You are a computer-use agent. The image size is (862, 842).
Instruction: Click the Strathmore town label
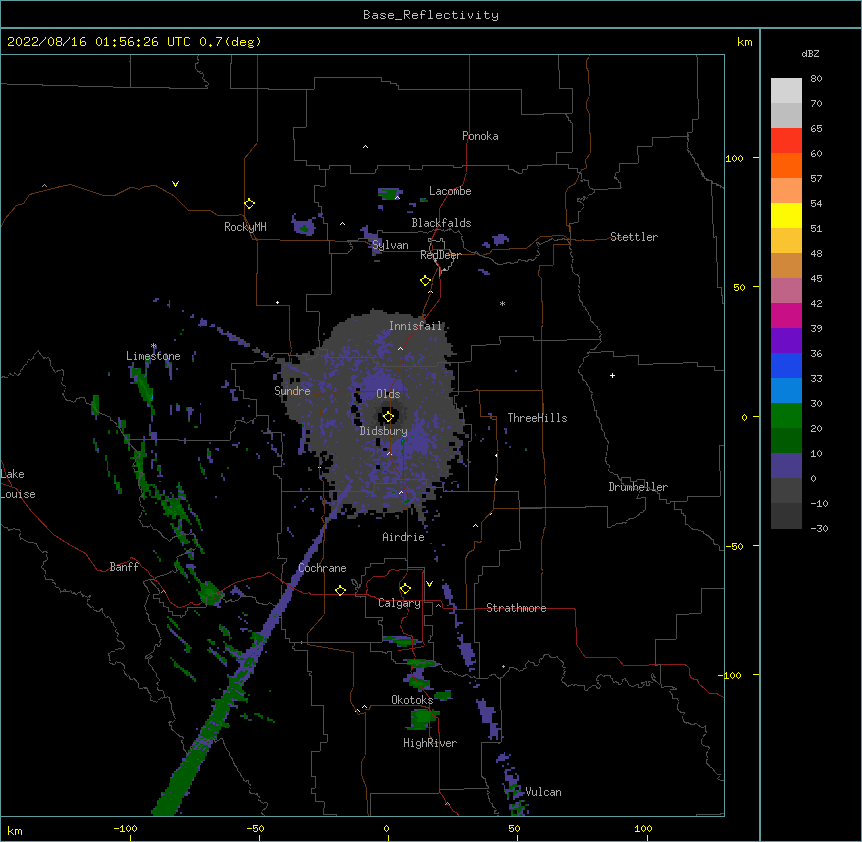point(516,608)
